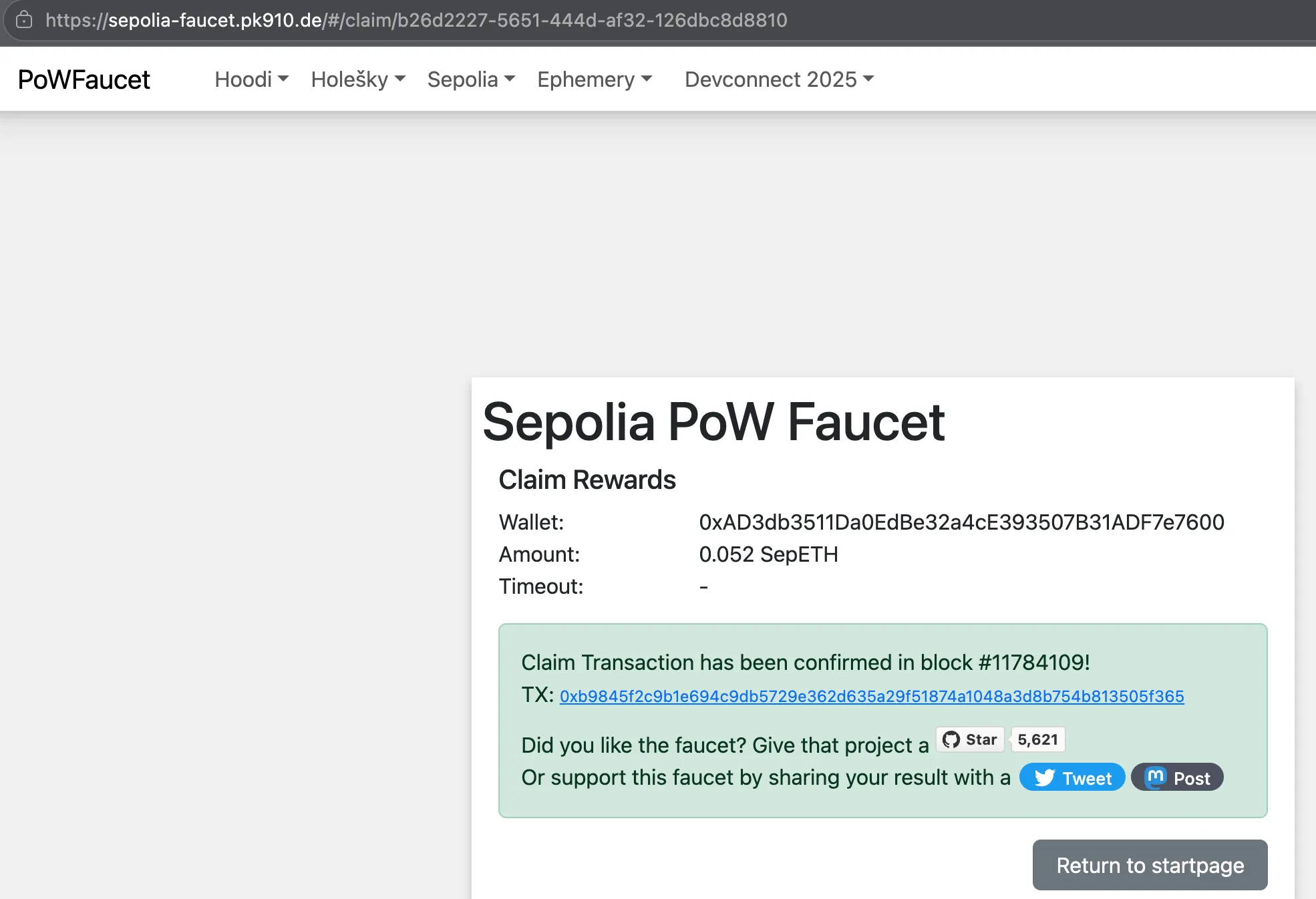The height and width of the screenshot is (899, 1316).
Task: Click the Claim Rewards subheading
Action: click(587, 480)
